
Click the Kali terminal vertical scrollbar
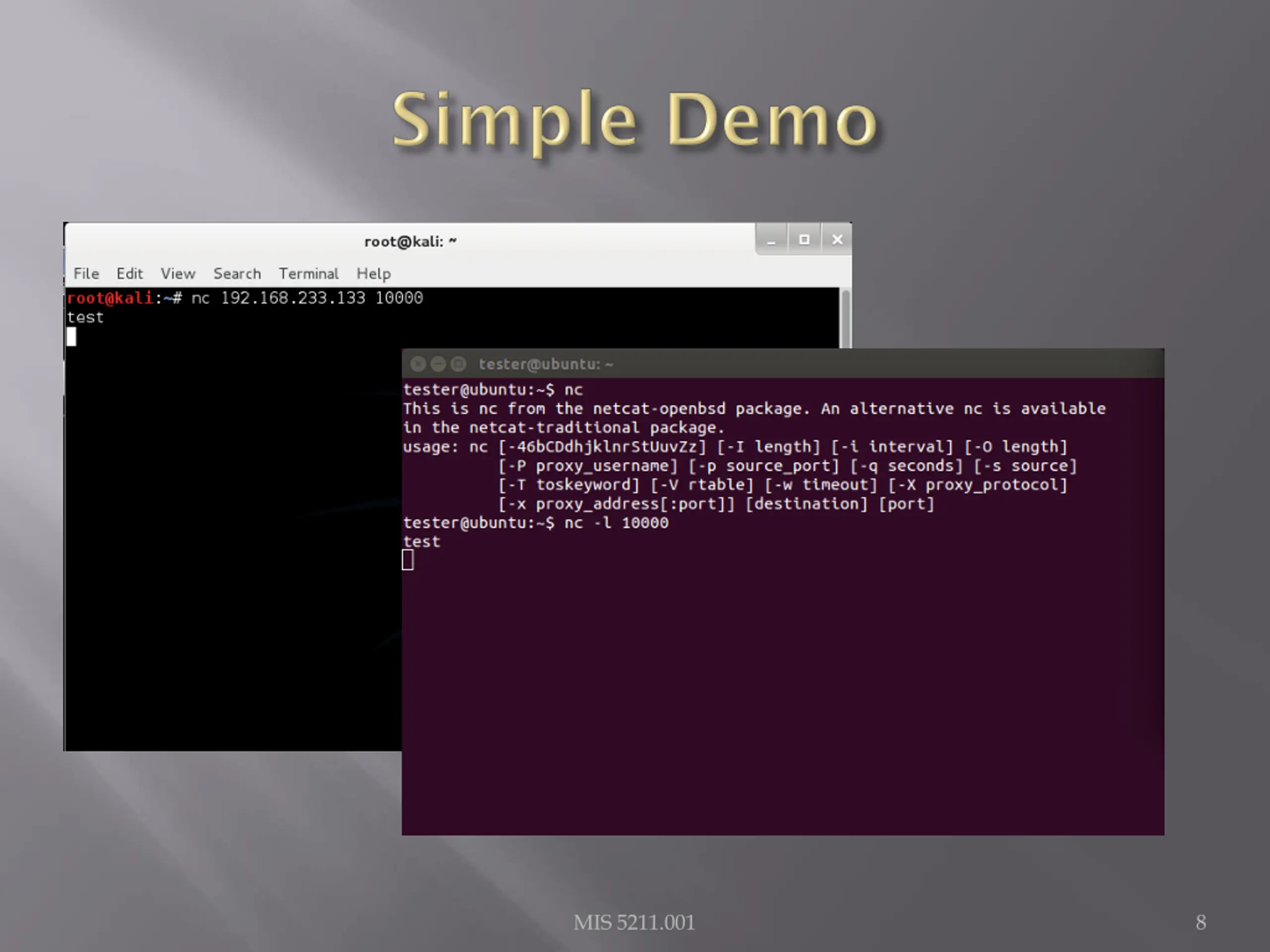[x=845, y=318]
